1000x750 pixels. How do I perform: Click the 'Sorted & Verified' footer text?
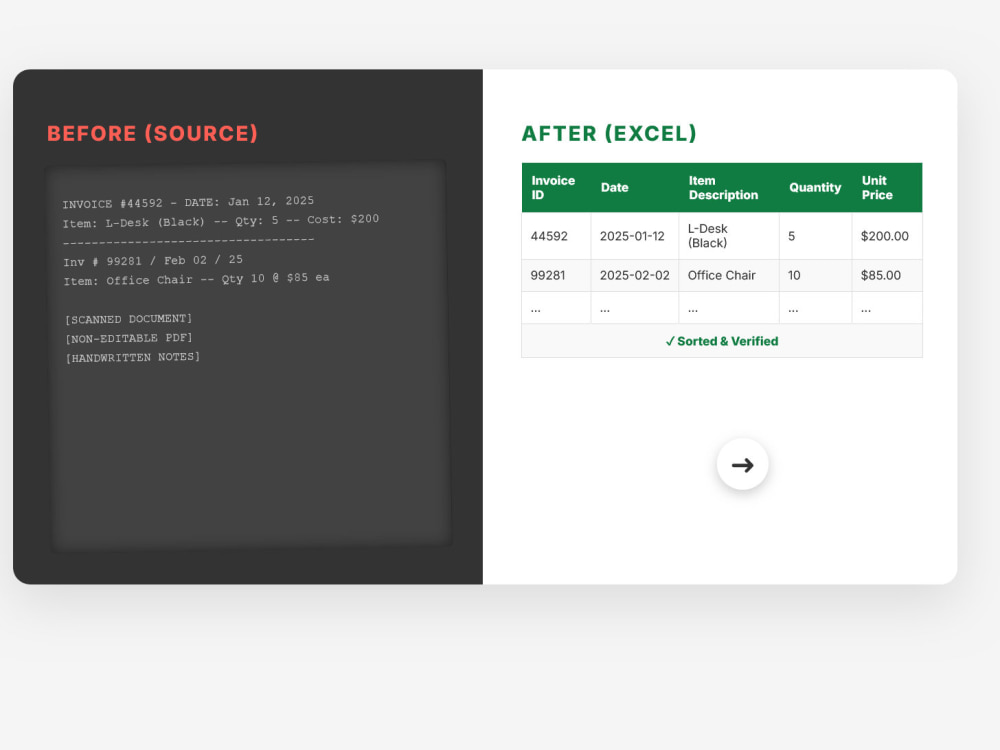point(722,341)
